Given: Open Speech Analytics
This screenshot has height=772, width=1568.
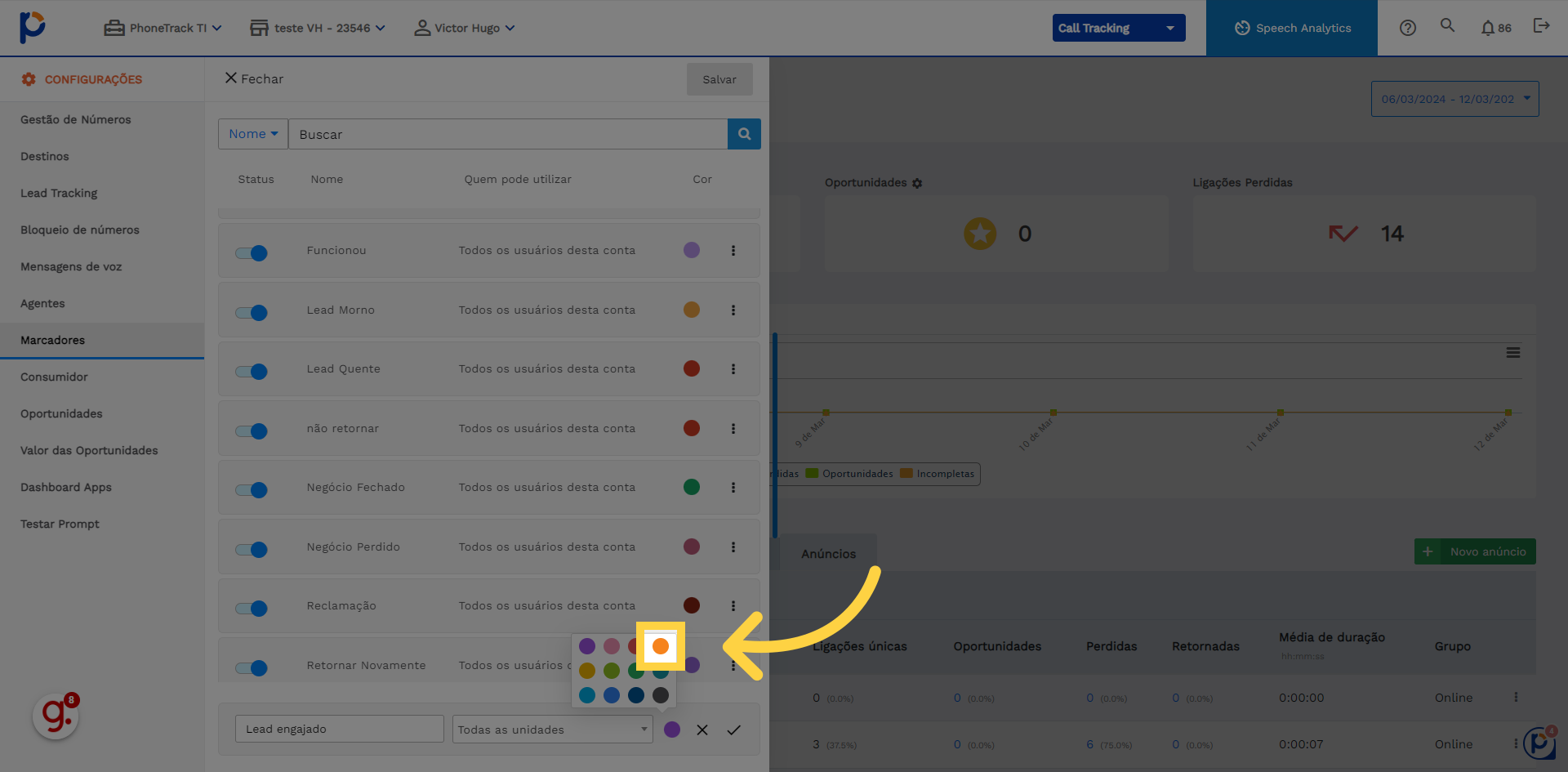Looking at the screenshot, I should point(1292,28).
